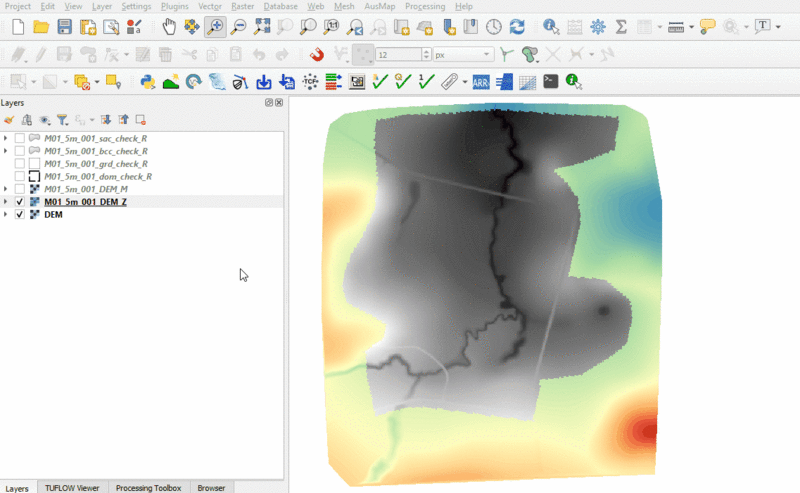Click the filter legend icon in Layers panel

tap(62, 119)
